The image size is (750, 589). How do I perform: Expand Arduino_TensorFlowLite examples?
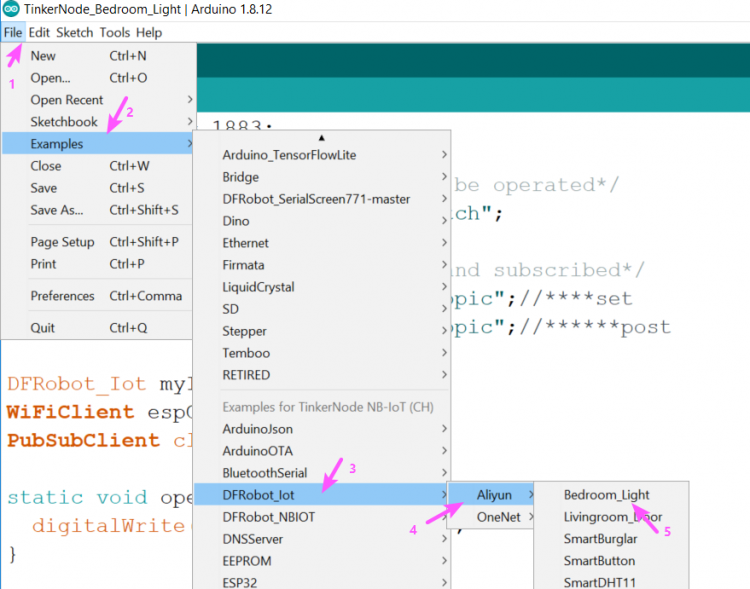click(x=321, y=155)
